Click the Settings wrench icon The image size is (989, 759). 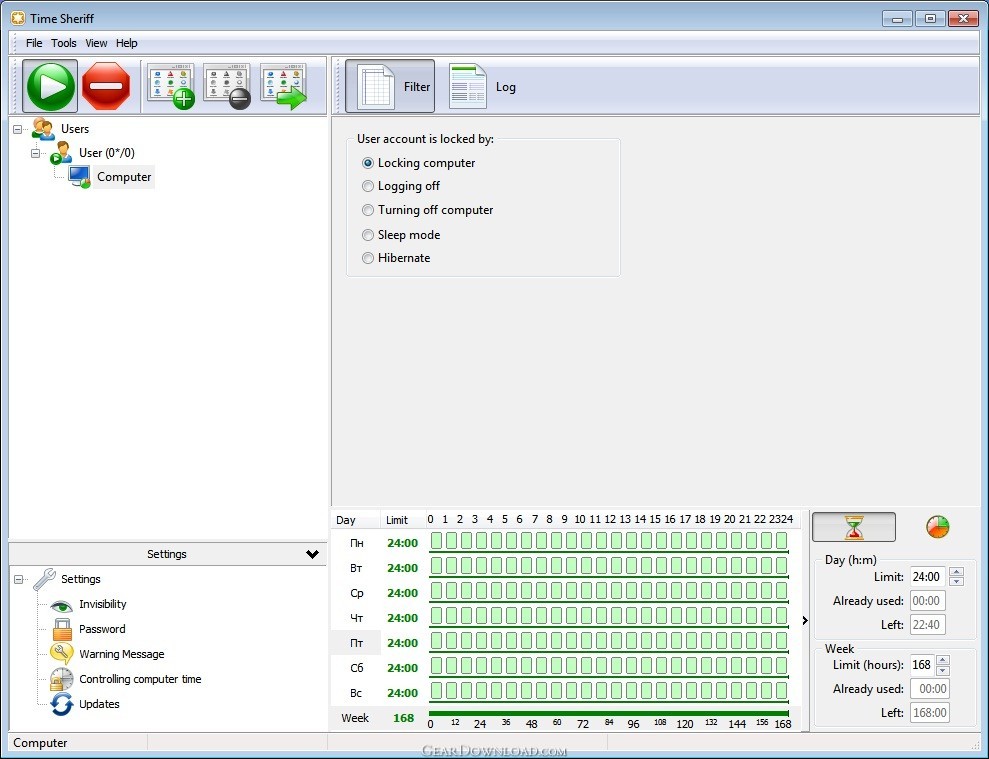click(44, 579)
